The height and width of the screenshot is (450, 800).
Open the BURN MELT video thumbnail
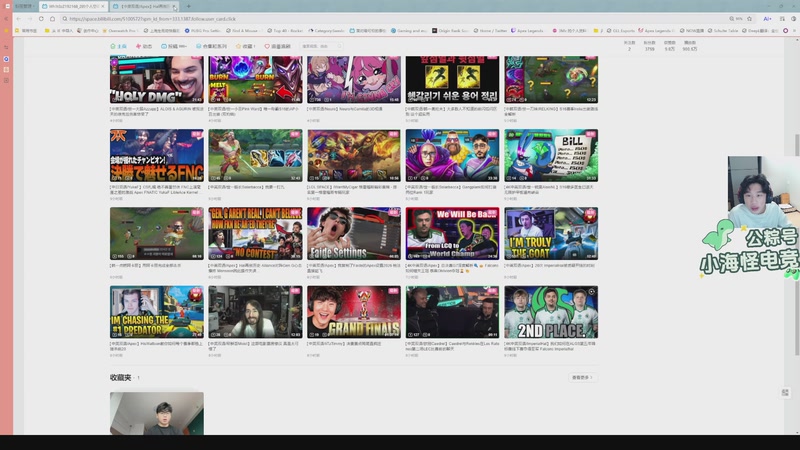pyautogui.click(x=255, y=80)
